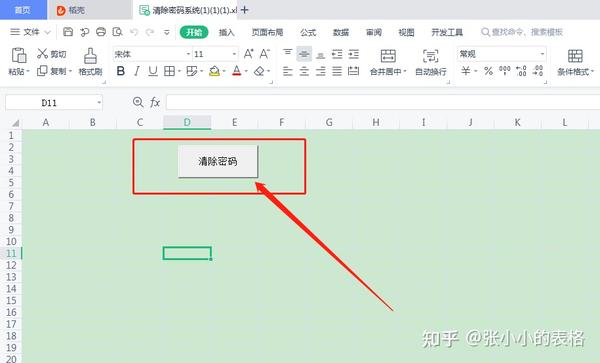
Task: Increase font size with A+ icon
Action: click(x=248, y=54)
